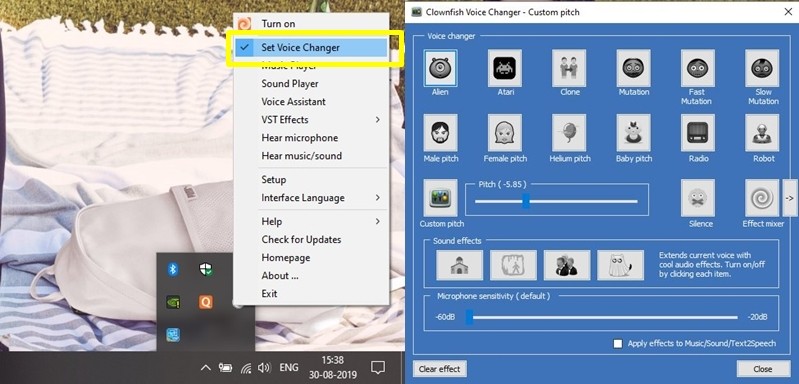
Task: Select the Radio voice effect
Action: click(698, 133)
